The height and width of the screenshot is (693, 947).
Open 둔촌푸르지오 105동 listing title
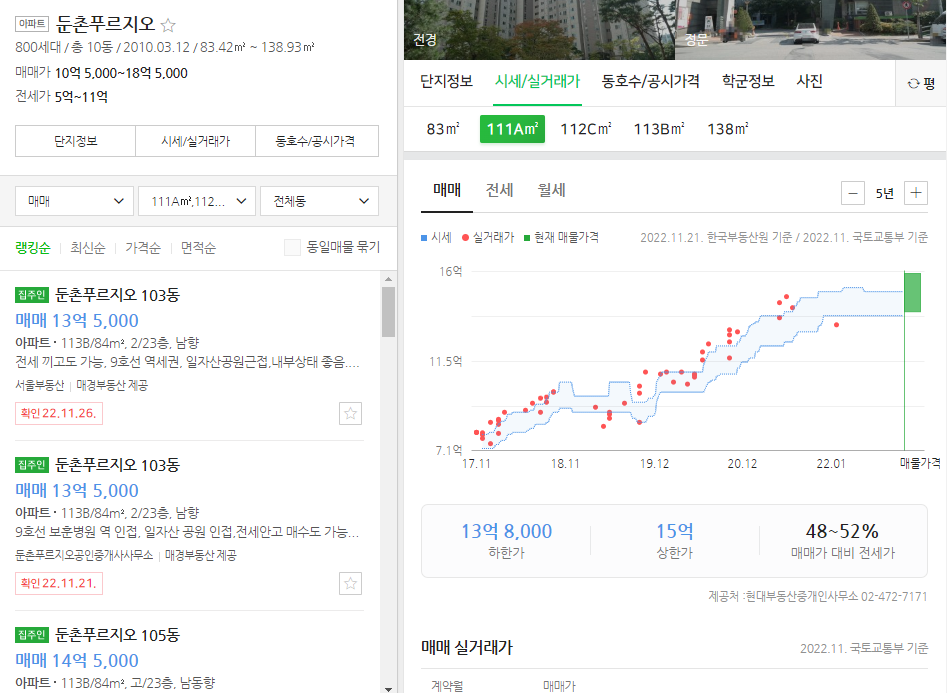118,635
